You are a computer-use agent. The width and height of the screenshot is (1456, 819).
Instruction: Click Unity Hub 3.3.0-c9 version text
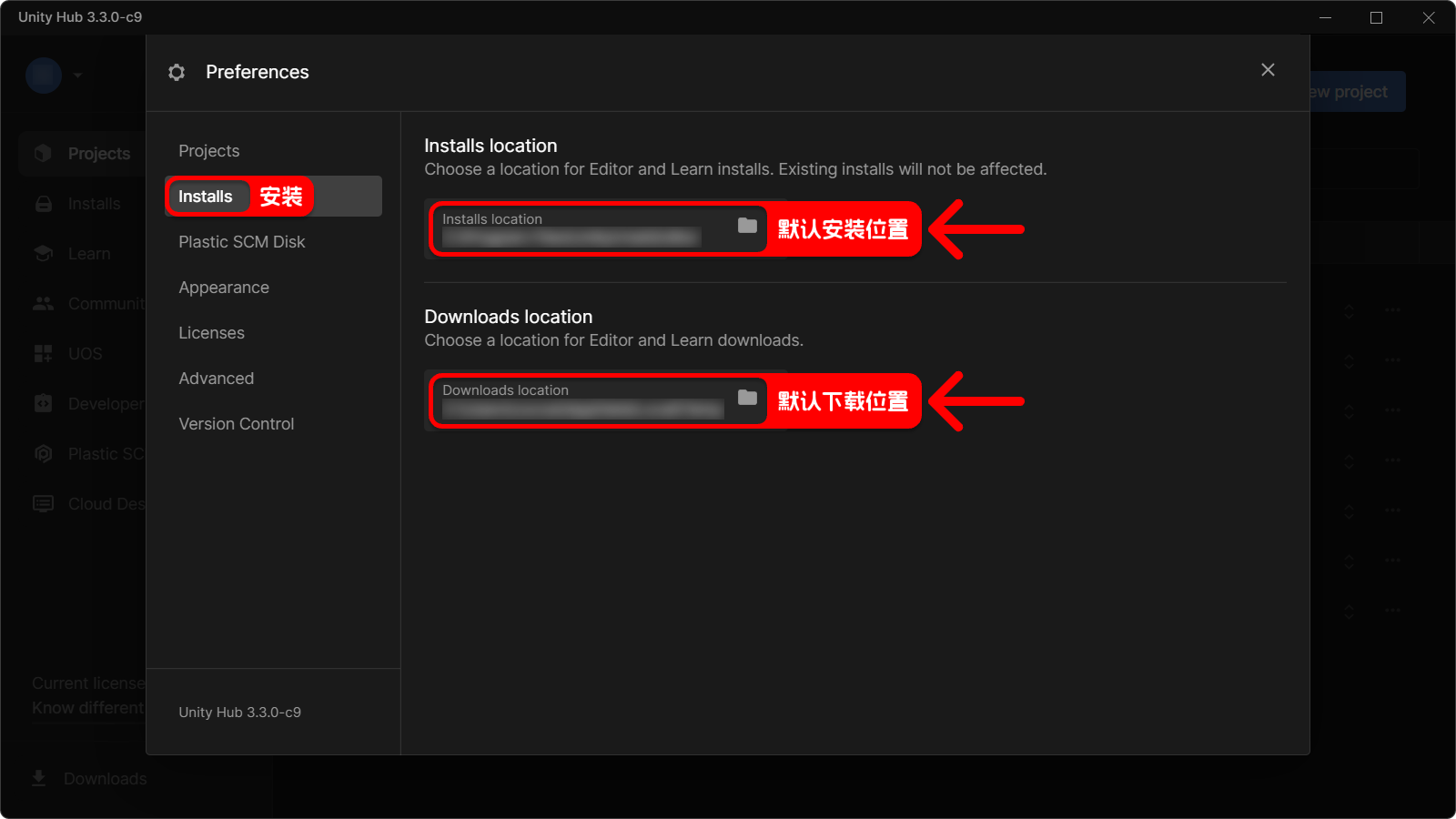pos(239,713)
